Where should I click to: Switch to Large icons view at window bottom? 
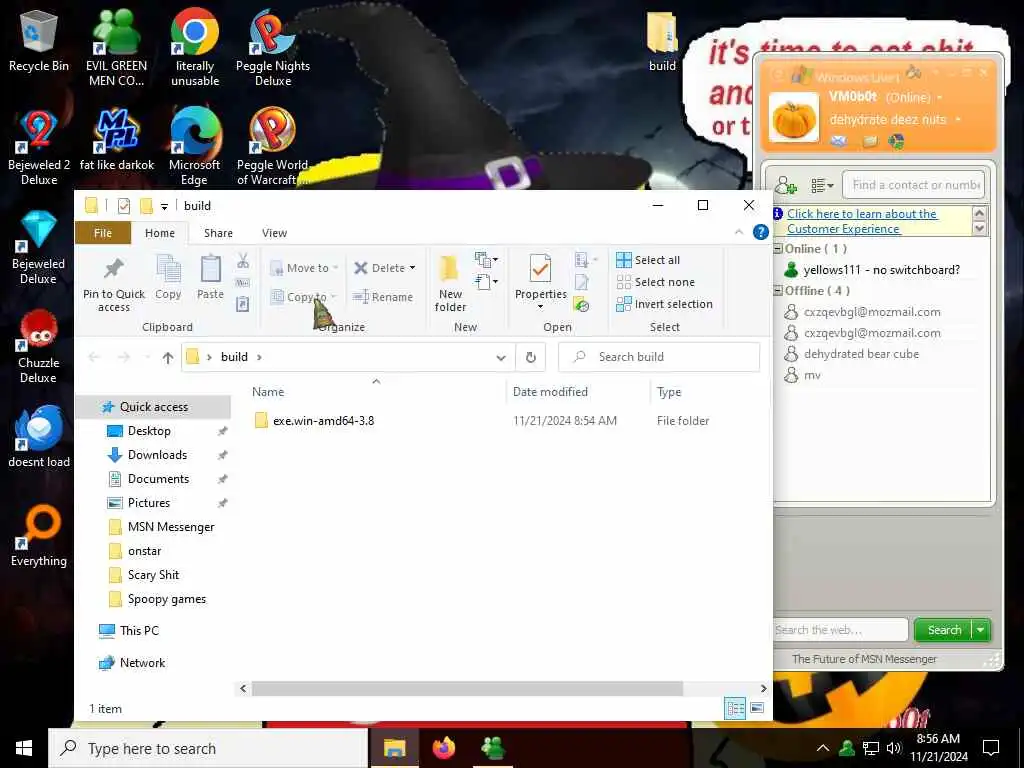click(757, 708)
